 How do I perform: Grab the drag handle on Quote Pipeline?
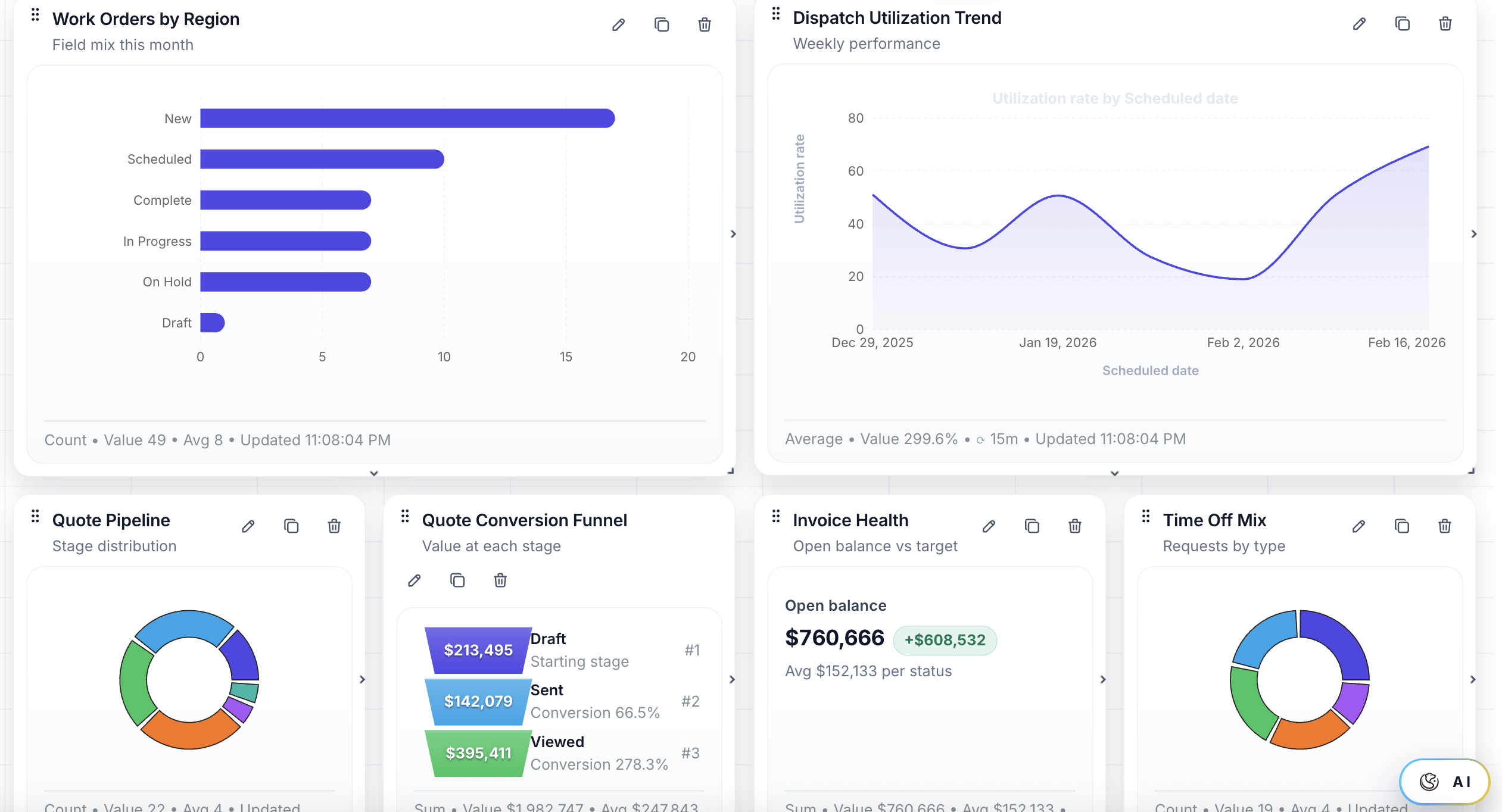(x=36, y=516)
